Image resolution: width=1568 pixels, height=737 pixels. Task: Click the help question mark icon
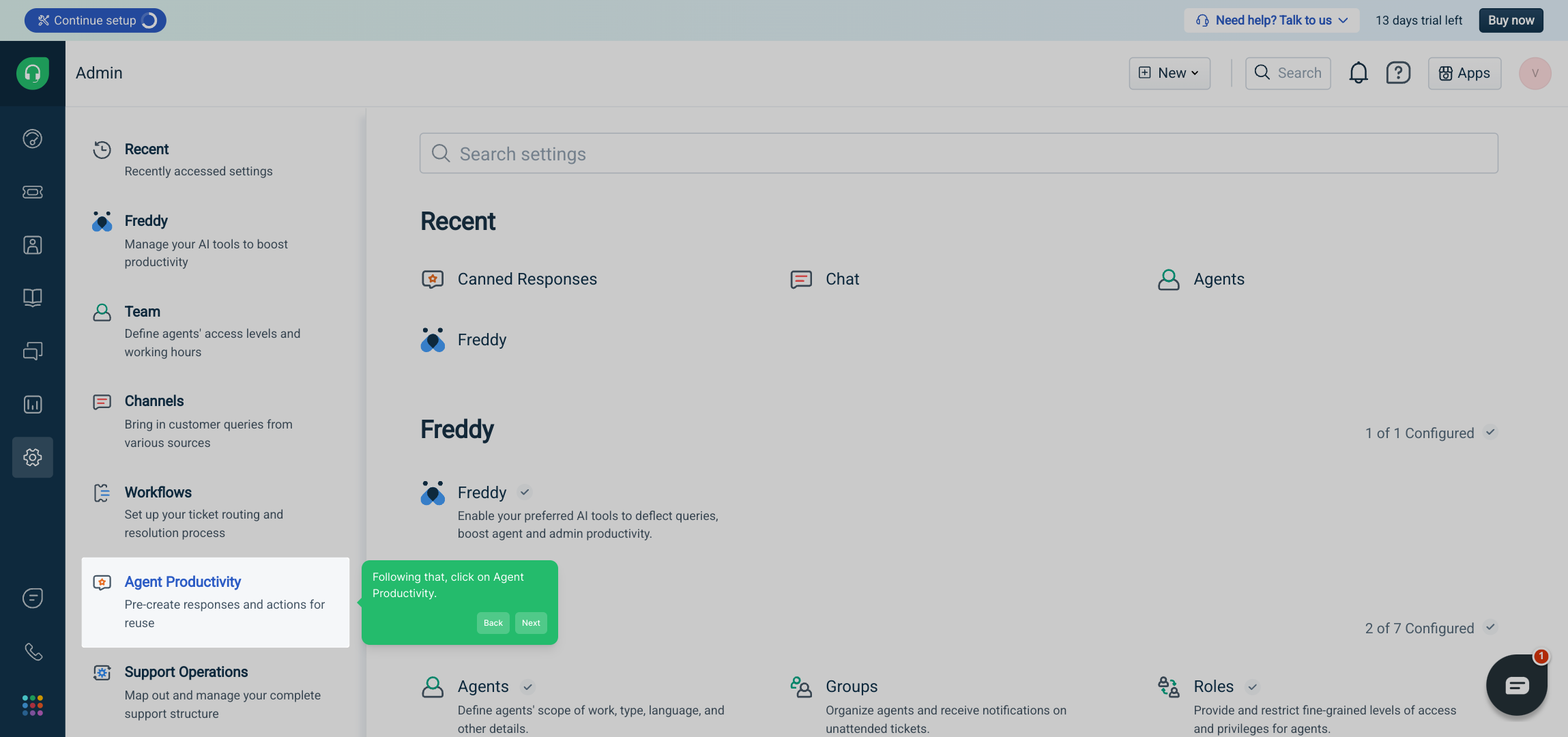coord(1398,73)
